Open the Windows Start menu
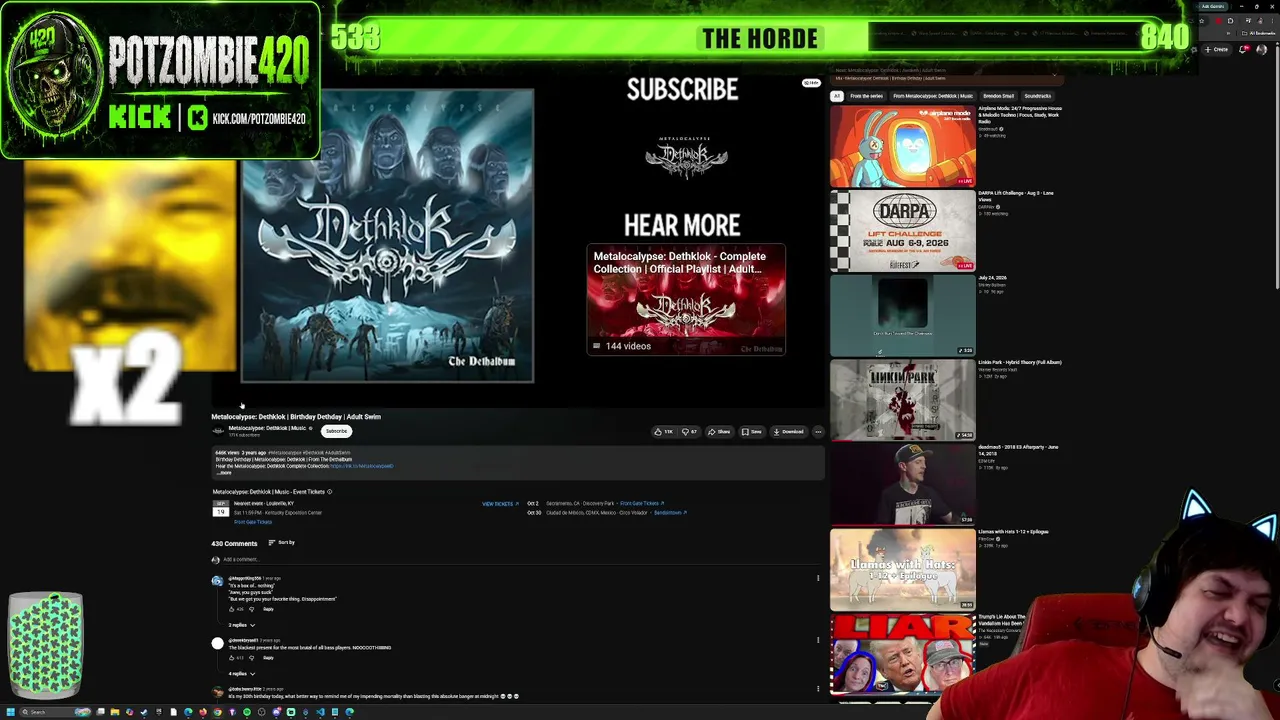The image size is (1280, 720). tap(11, 712)
